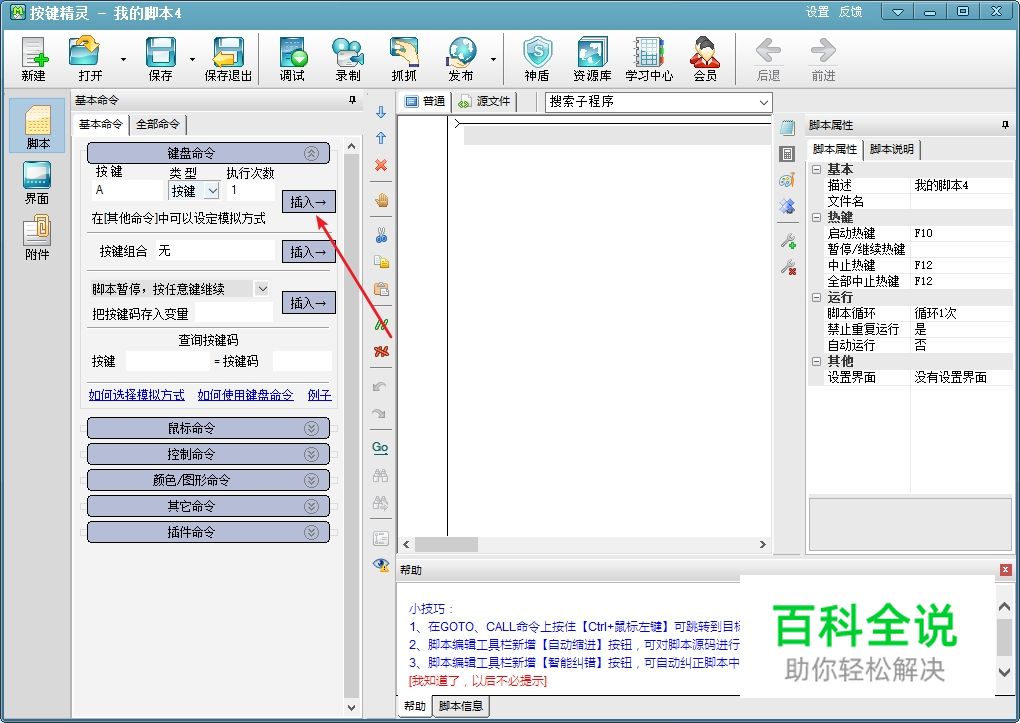Screen dimensions: 1020x723
Task: Click 插入 button beside 按键组合
Action: click(x=308, y=252)
